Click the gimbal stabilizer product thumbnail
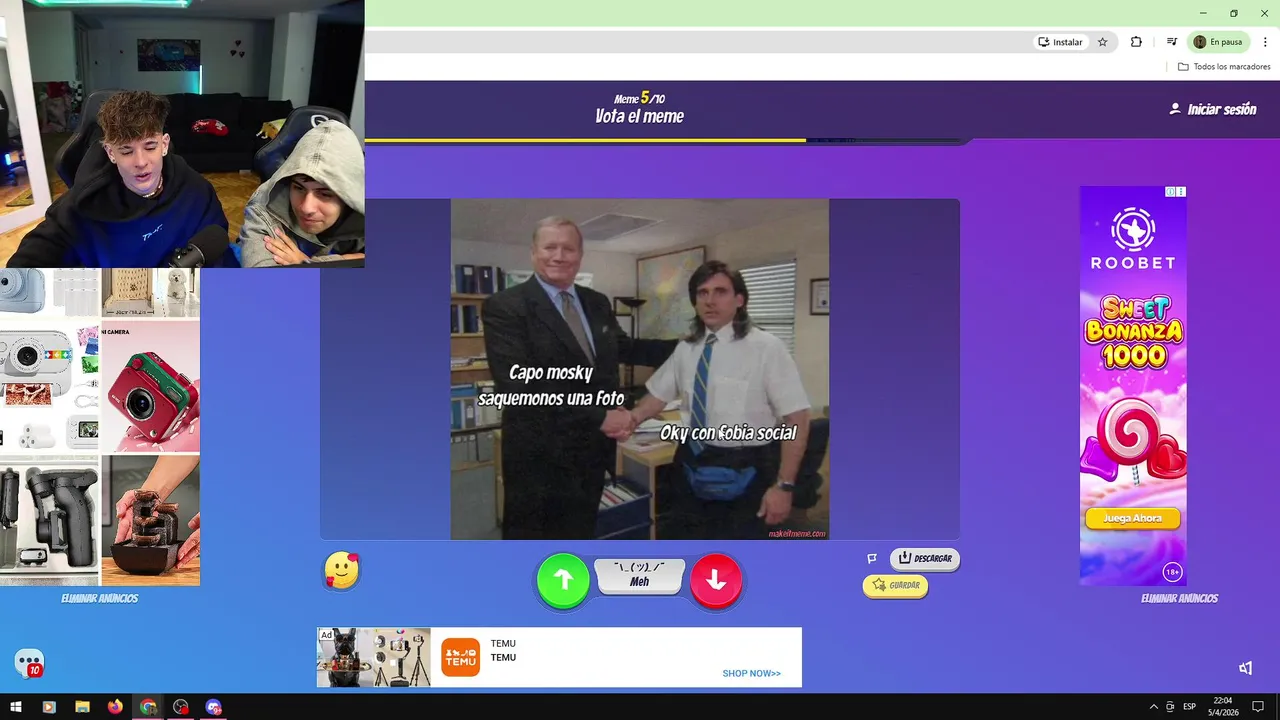 point(49,520)
